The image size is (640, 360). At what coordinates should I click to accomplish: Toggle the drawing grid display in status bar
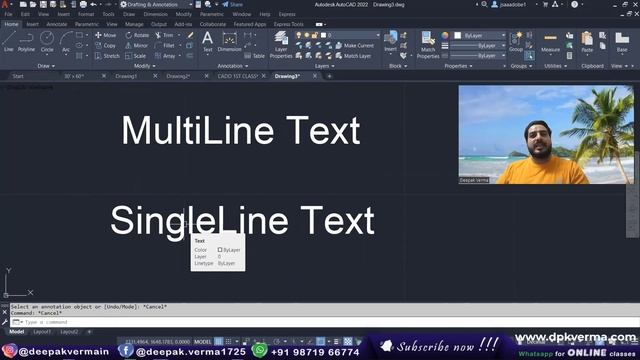point(219,341)
